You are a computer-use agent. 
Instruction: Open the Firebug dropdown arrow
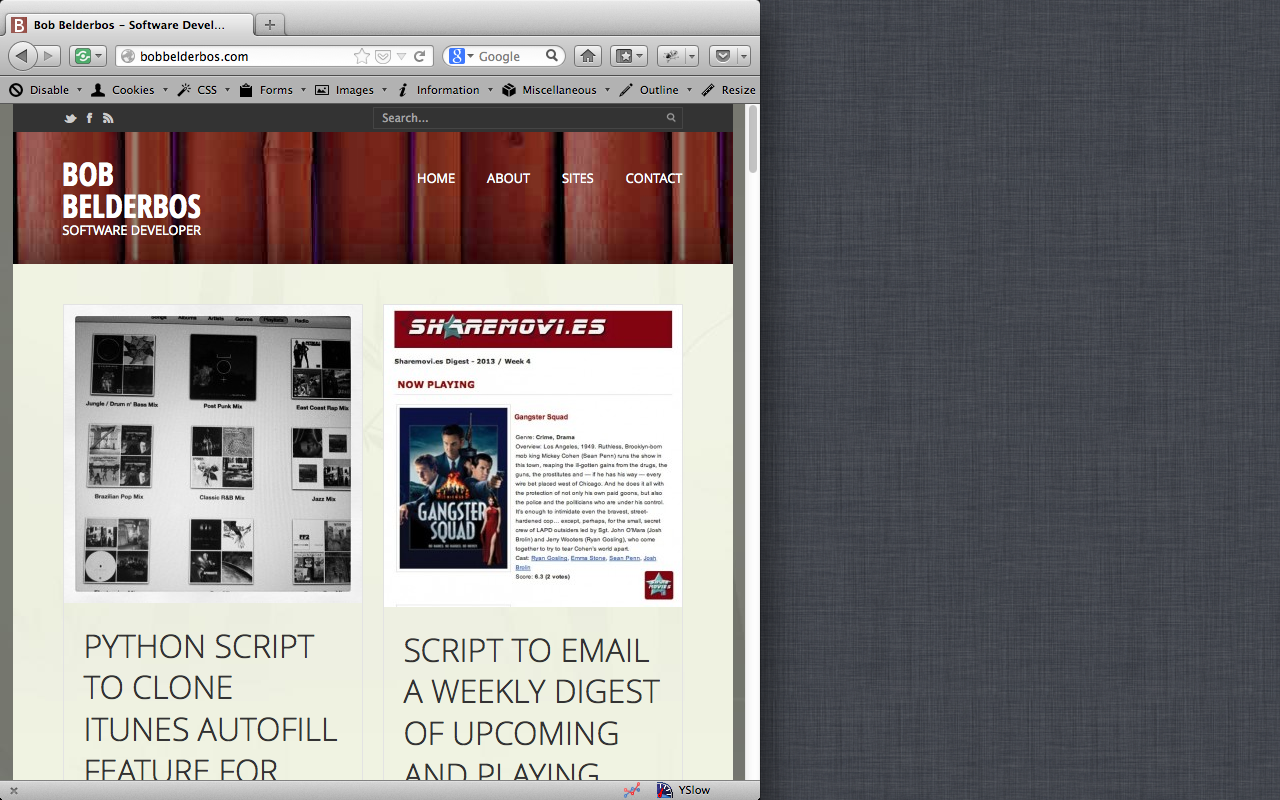pos(692,56)
